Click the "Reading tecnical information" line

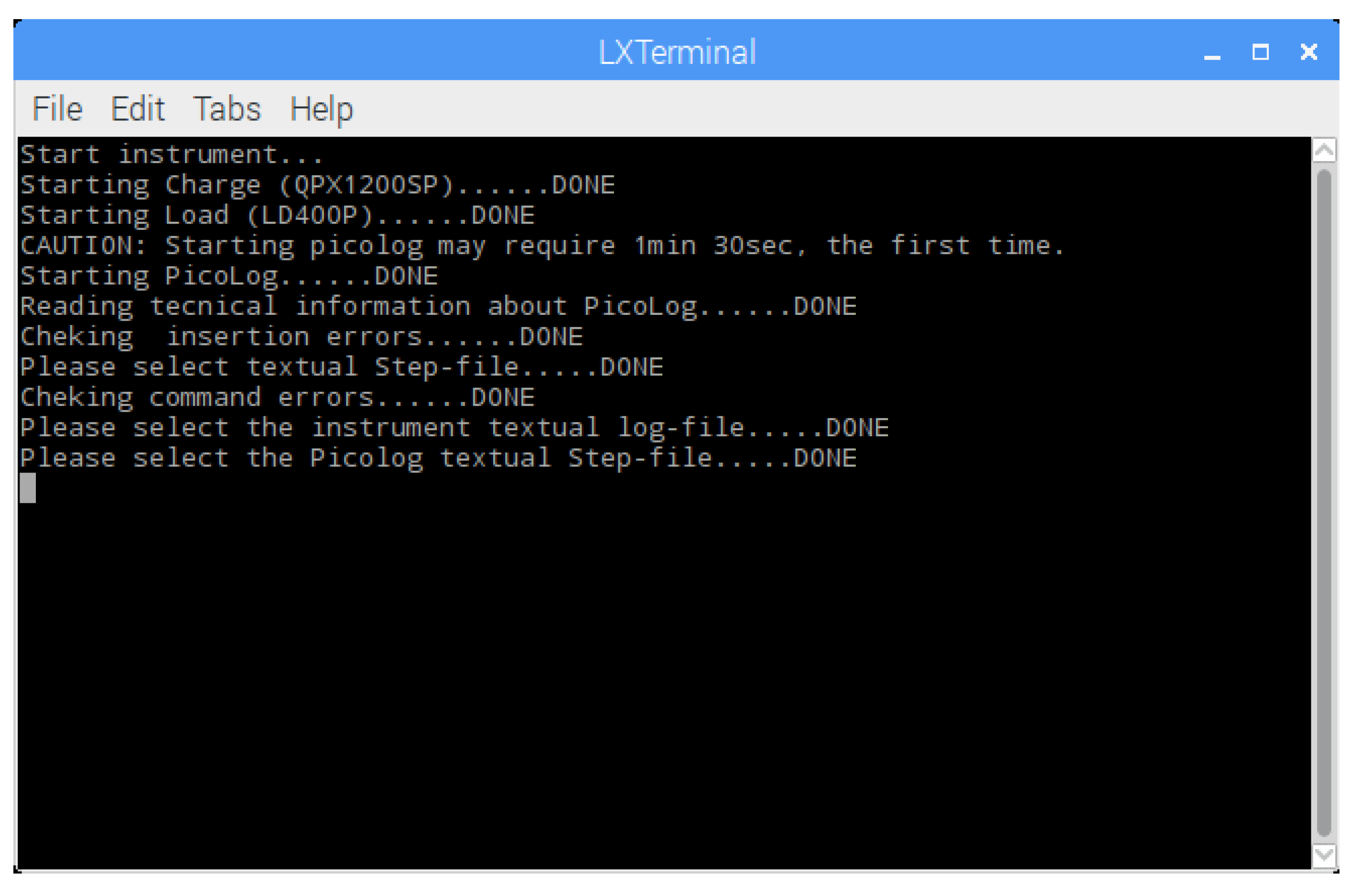(x=438, y=306)
